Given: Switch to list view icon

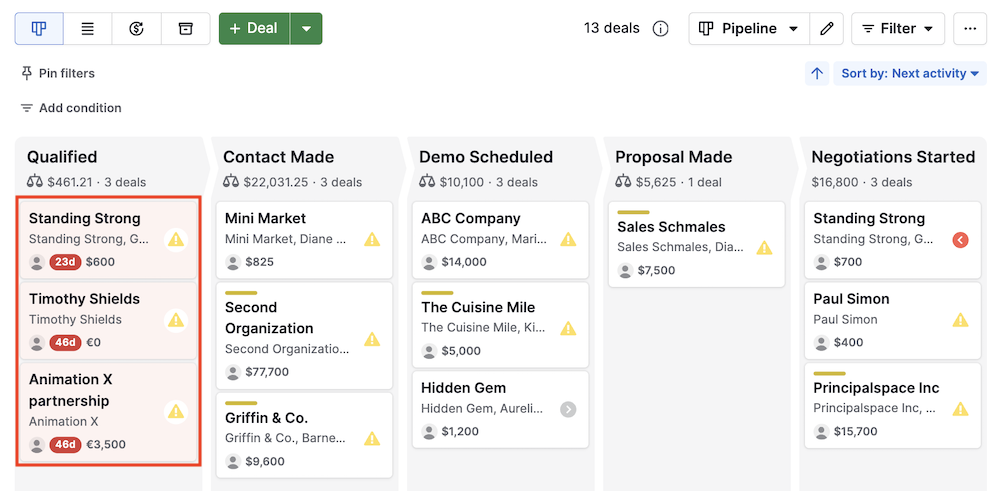Looking at the screenshot, I should point(88,29).
